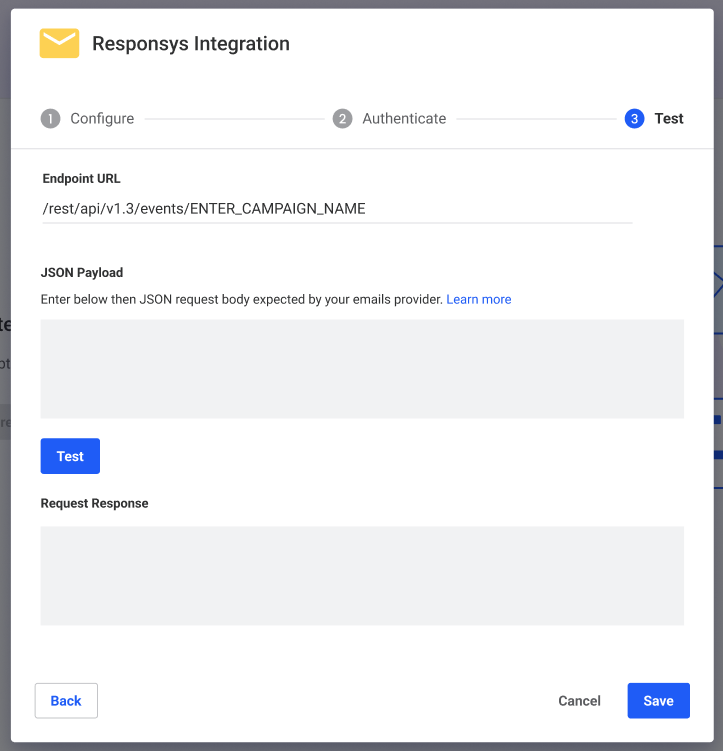
Task: Click the Endpoint URL label
Action: (81, 179)
